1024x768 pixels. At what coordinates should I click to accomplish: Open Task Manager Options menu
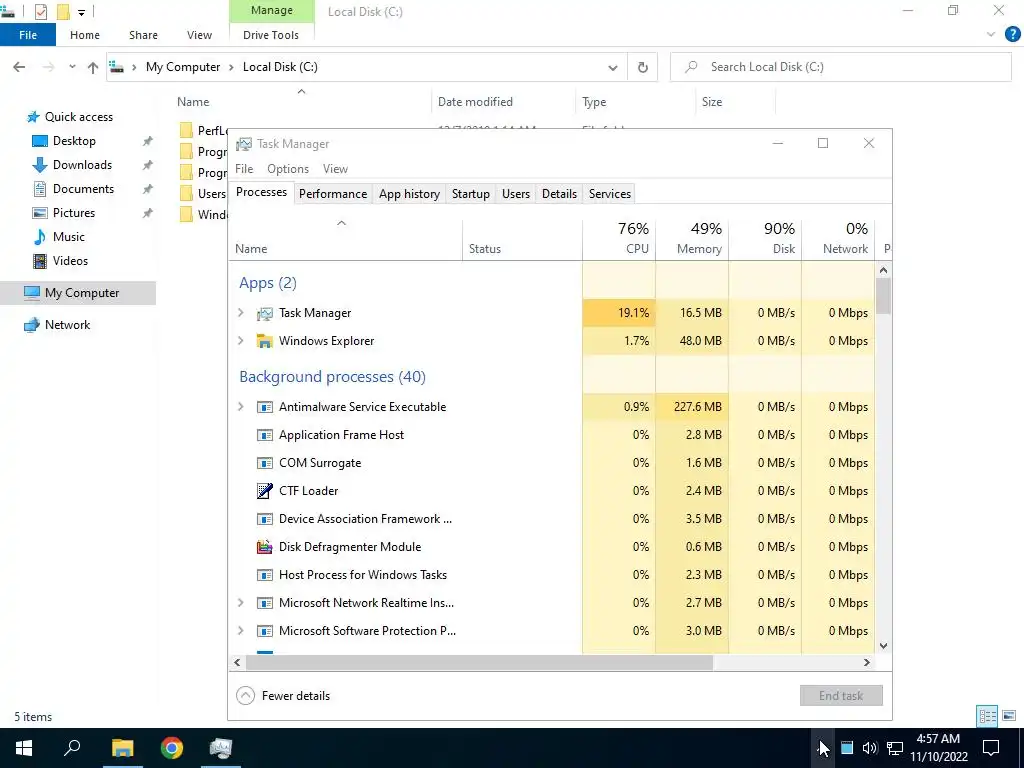pyautogui.click(x=288, y=169)
